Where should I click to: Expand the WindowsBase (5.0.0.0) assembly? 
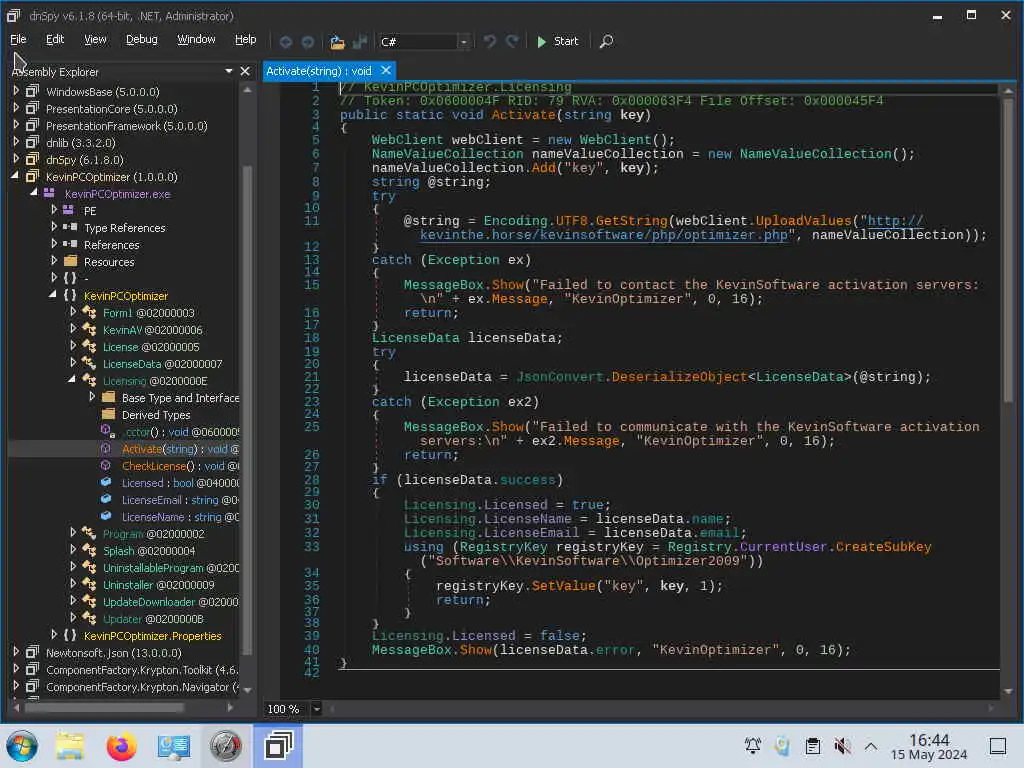coord(16,91)
